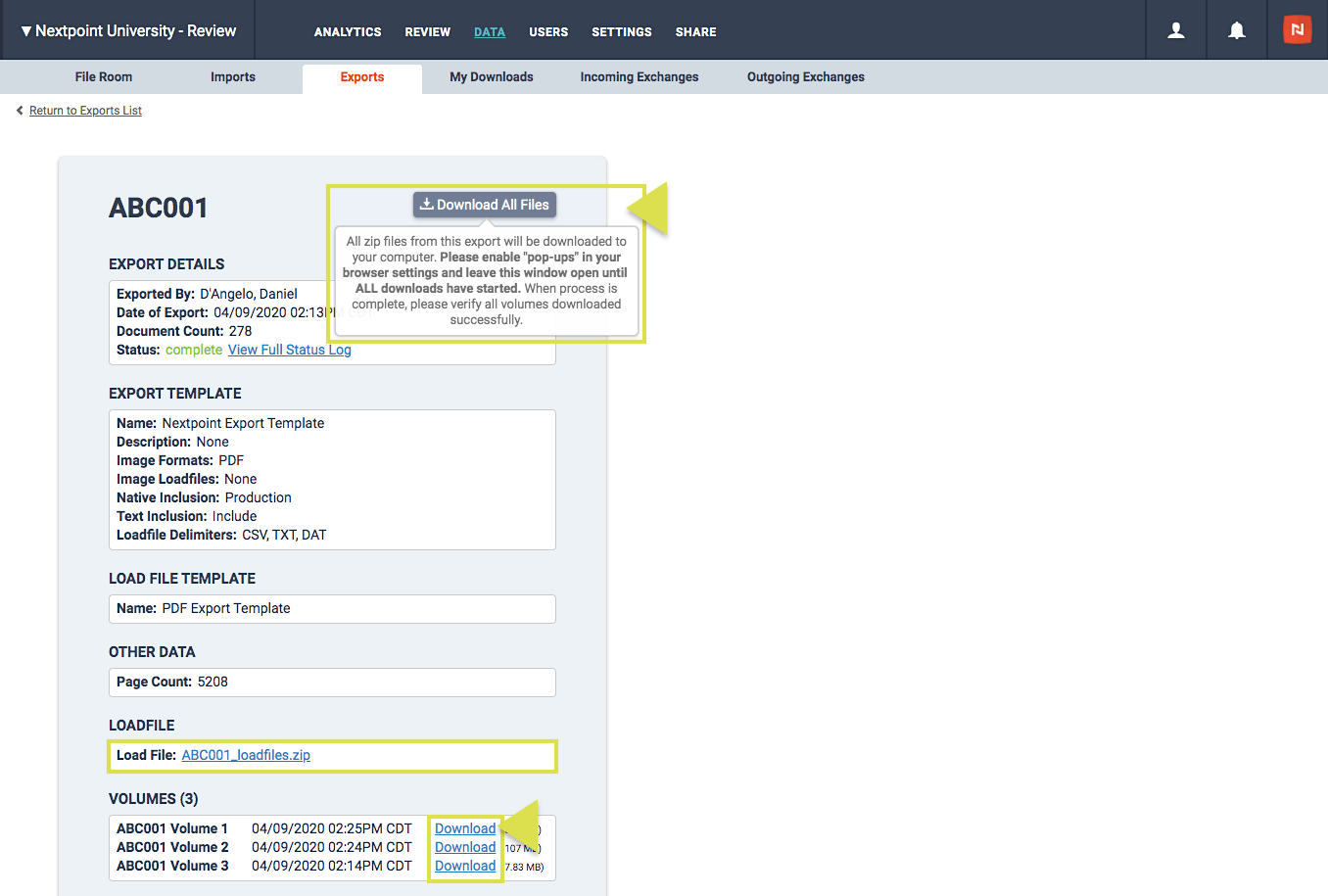Expand the Nextpoint University - Review dropdown
This screenshot has width=1328, height=896.
(x=128, y=30)
